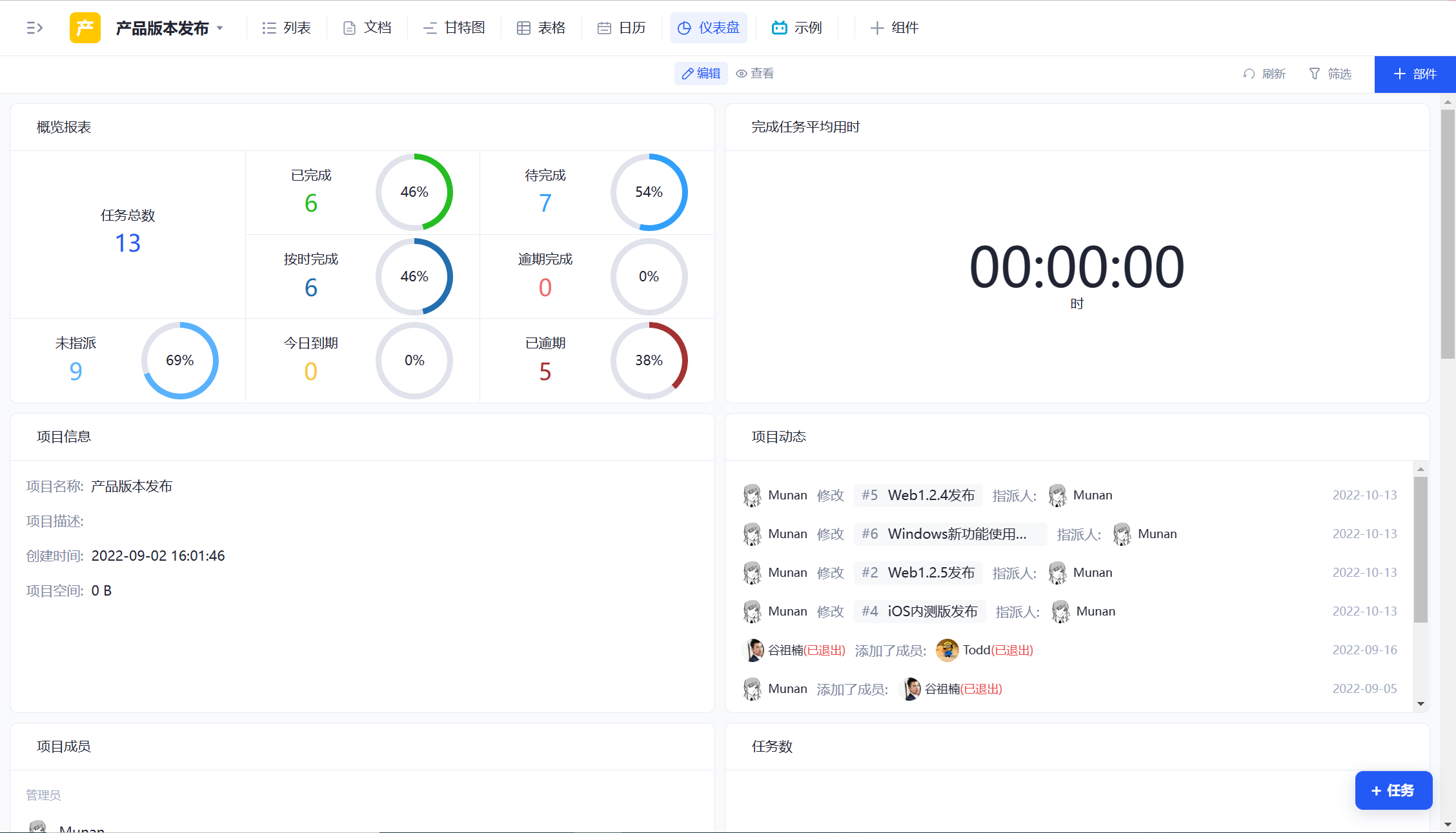Collapse the sidebar with the menu toggle icon
Image resolution: width=1456 pixels, height=833 pixels.
coord(35,28)
